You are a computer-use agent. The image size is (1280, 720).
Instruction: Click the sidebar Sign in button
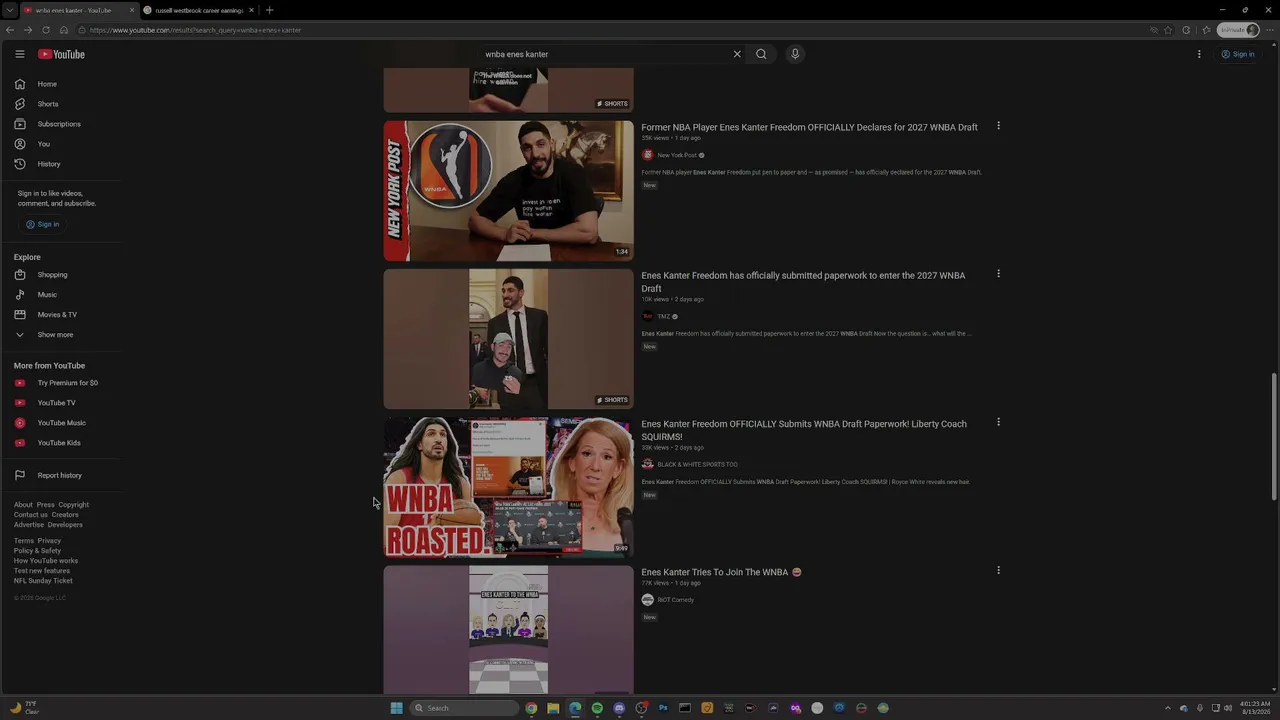tap(42, 224)
